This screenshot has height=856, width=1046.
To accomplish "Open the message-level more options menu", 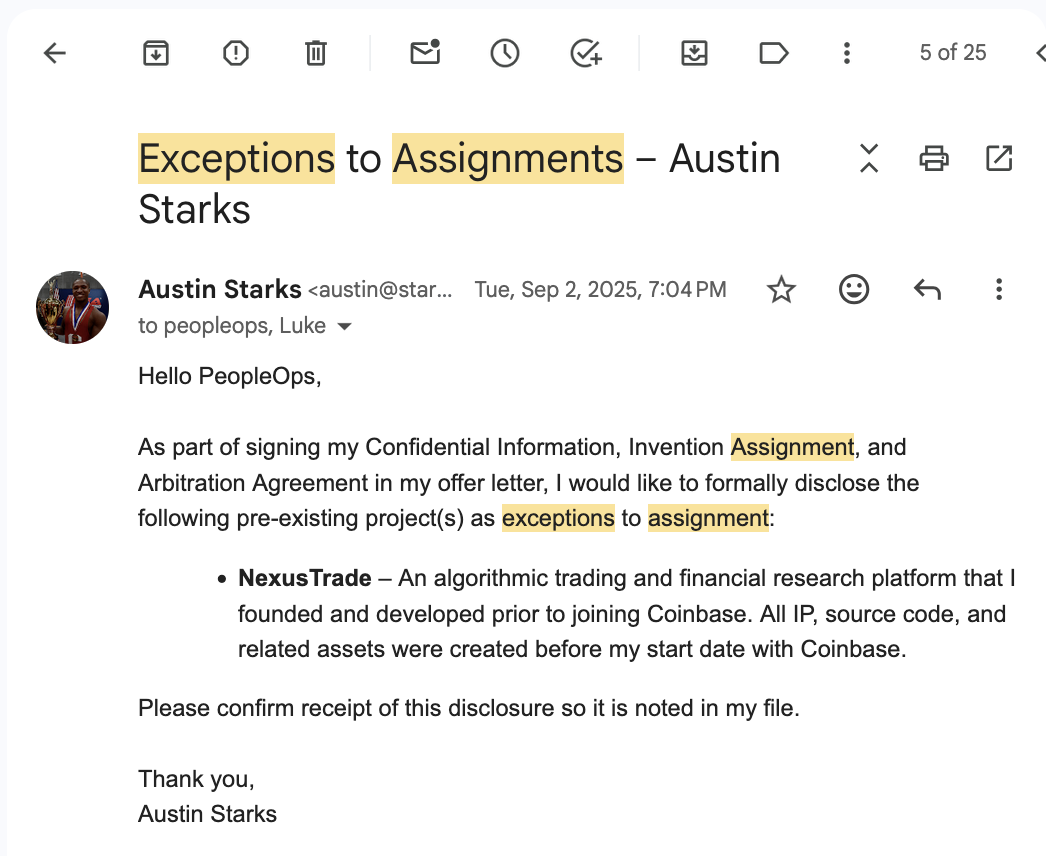I will [x=999, y=290].
